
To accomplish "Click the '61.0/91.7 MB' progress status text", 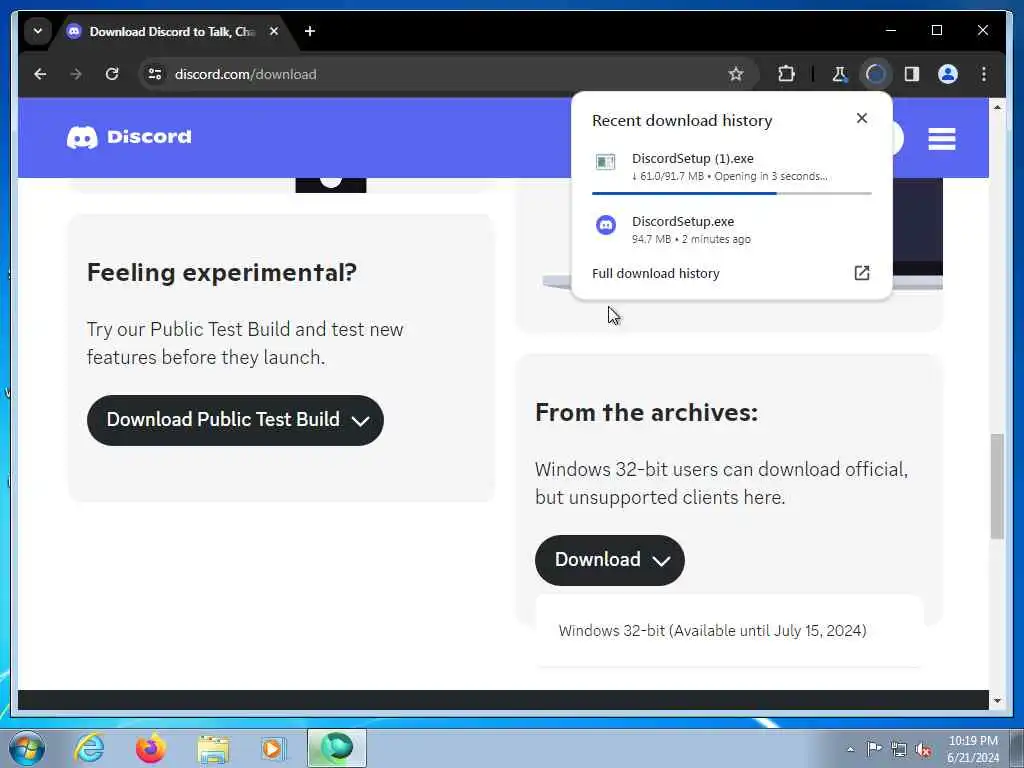I will (667, 176).
